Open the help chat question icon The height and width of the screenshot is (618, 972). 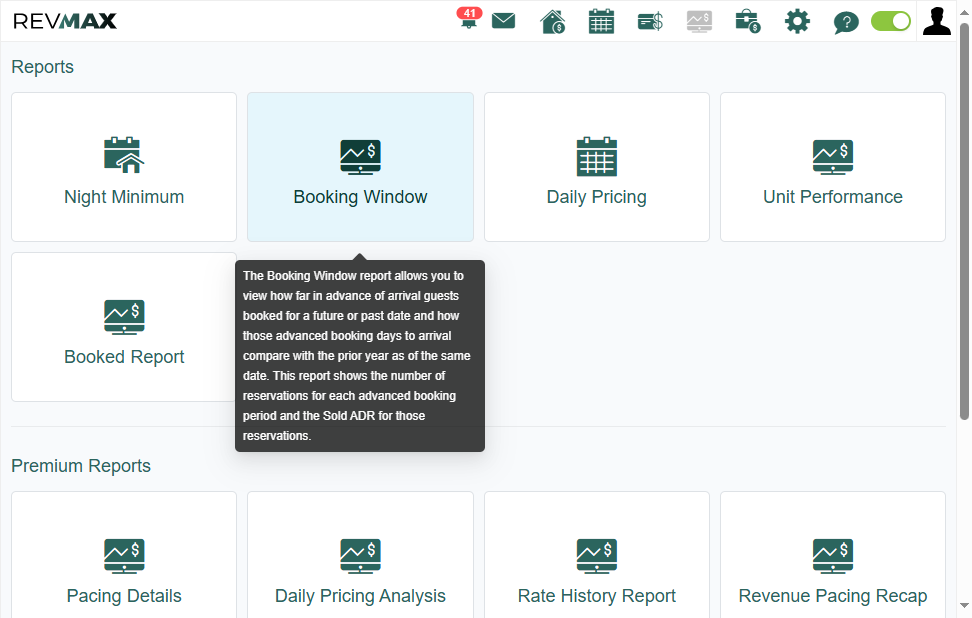pos(846,22)
